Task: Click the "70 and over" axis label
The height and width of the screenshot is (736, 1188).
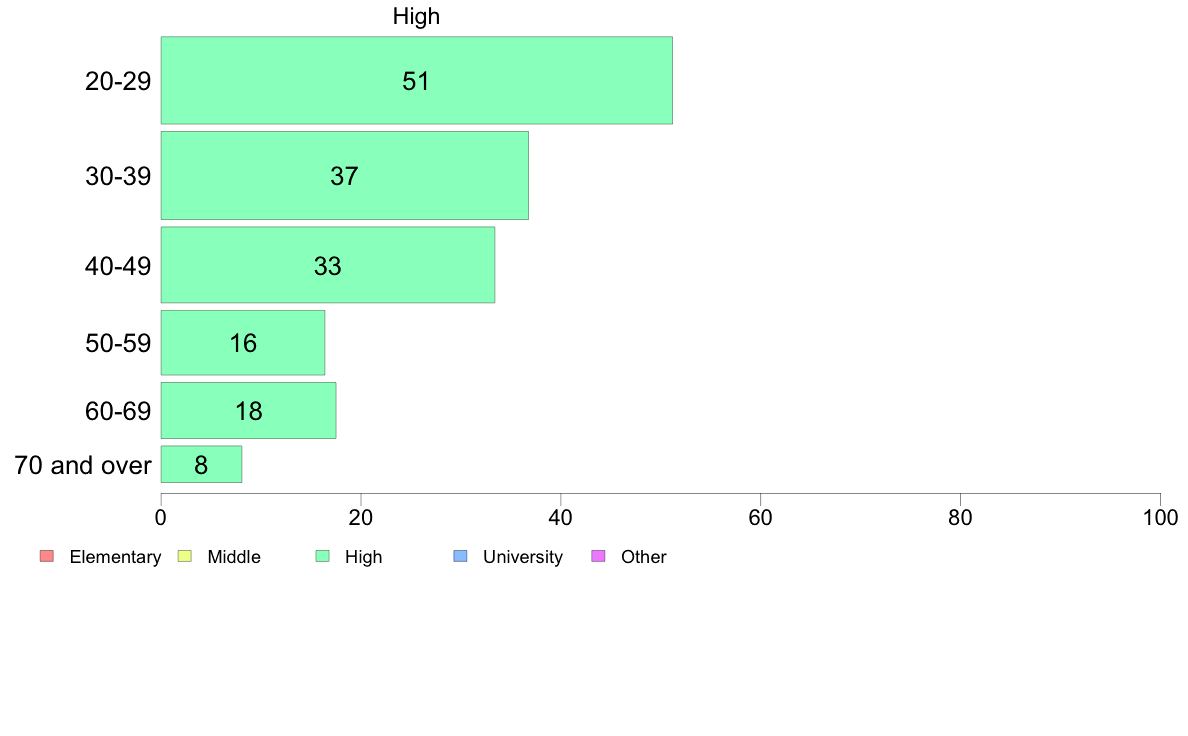Action: pos(83,465)
